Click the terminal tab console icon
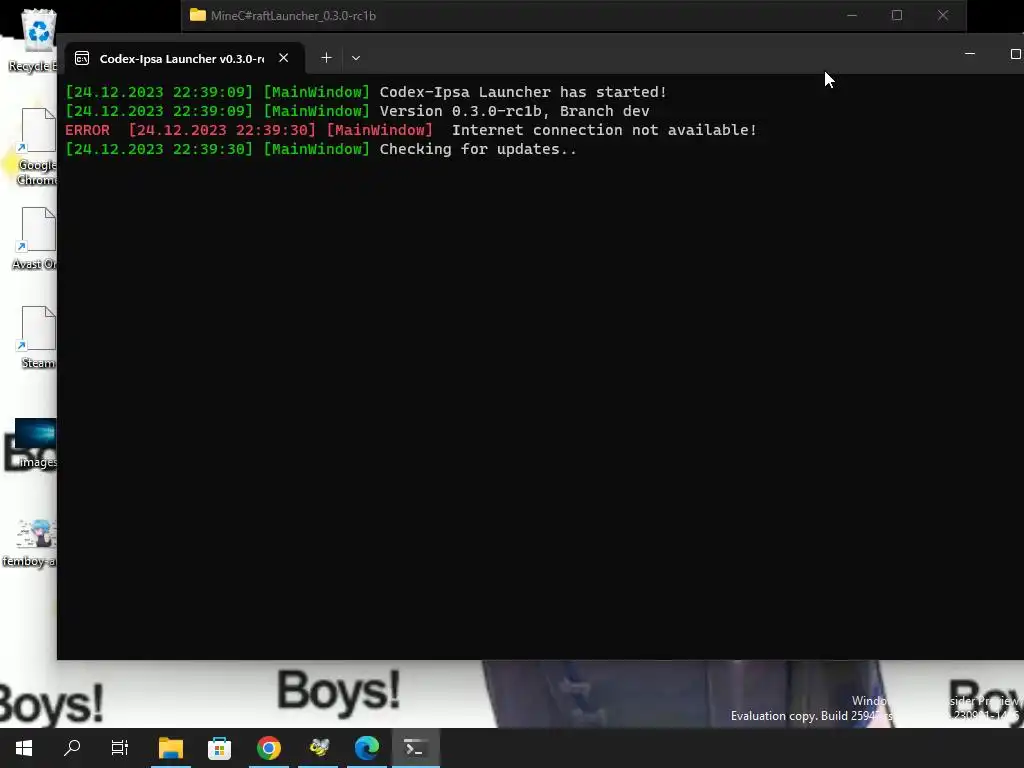This screenshot has width=1024, height=768. click(x=82, y=59)
